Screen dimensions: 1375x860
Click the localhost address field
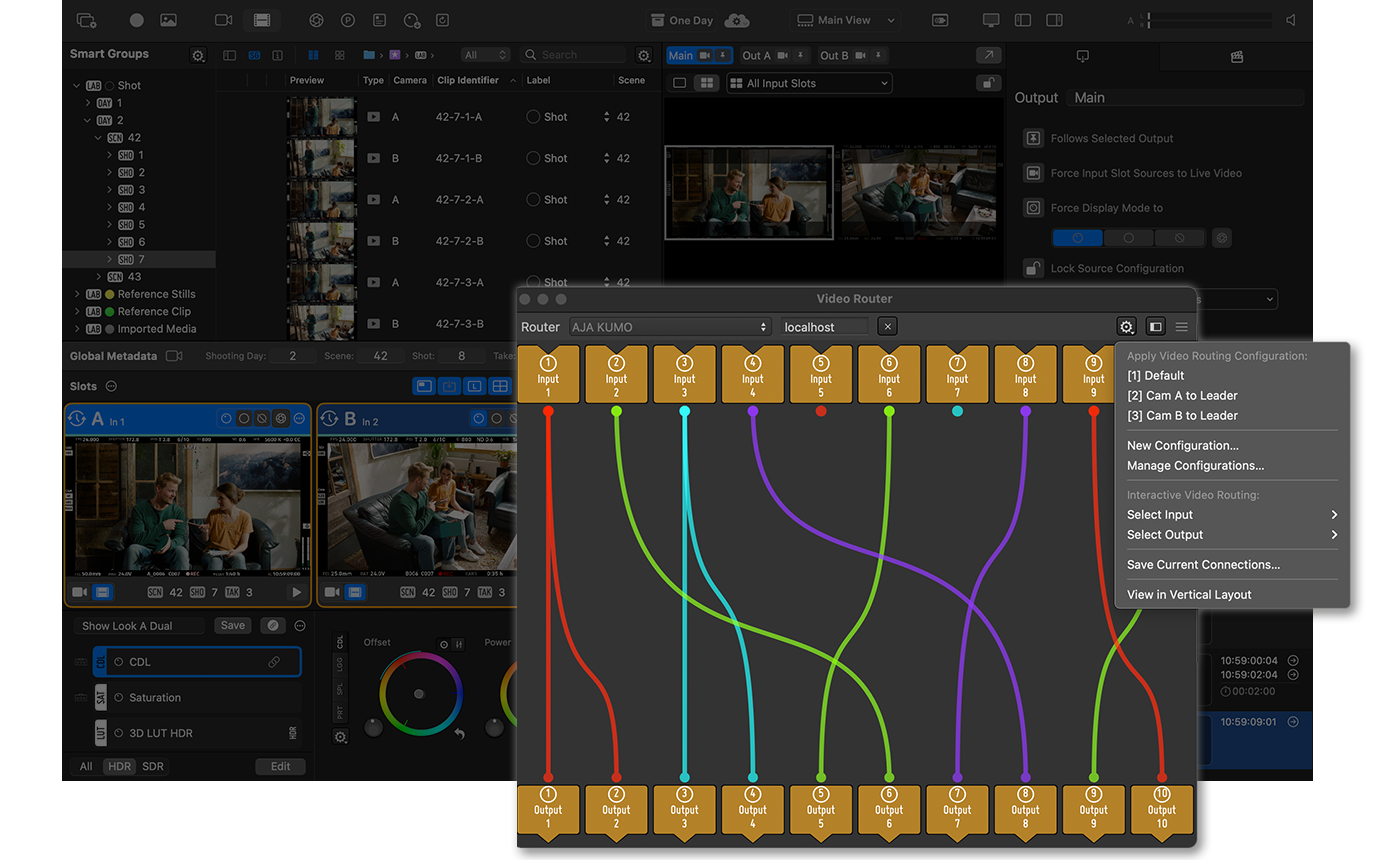click(x=824, y=327)
